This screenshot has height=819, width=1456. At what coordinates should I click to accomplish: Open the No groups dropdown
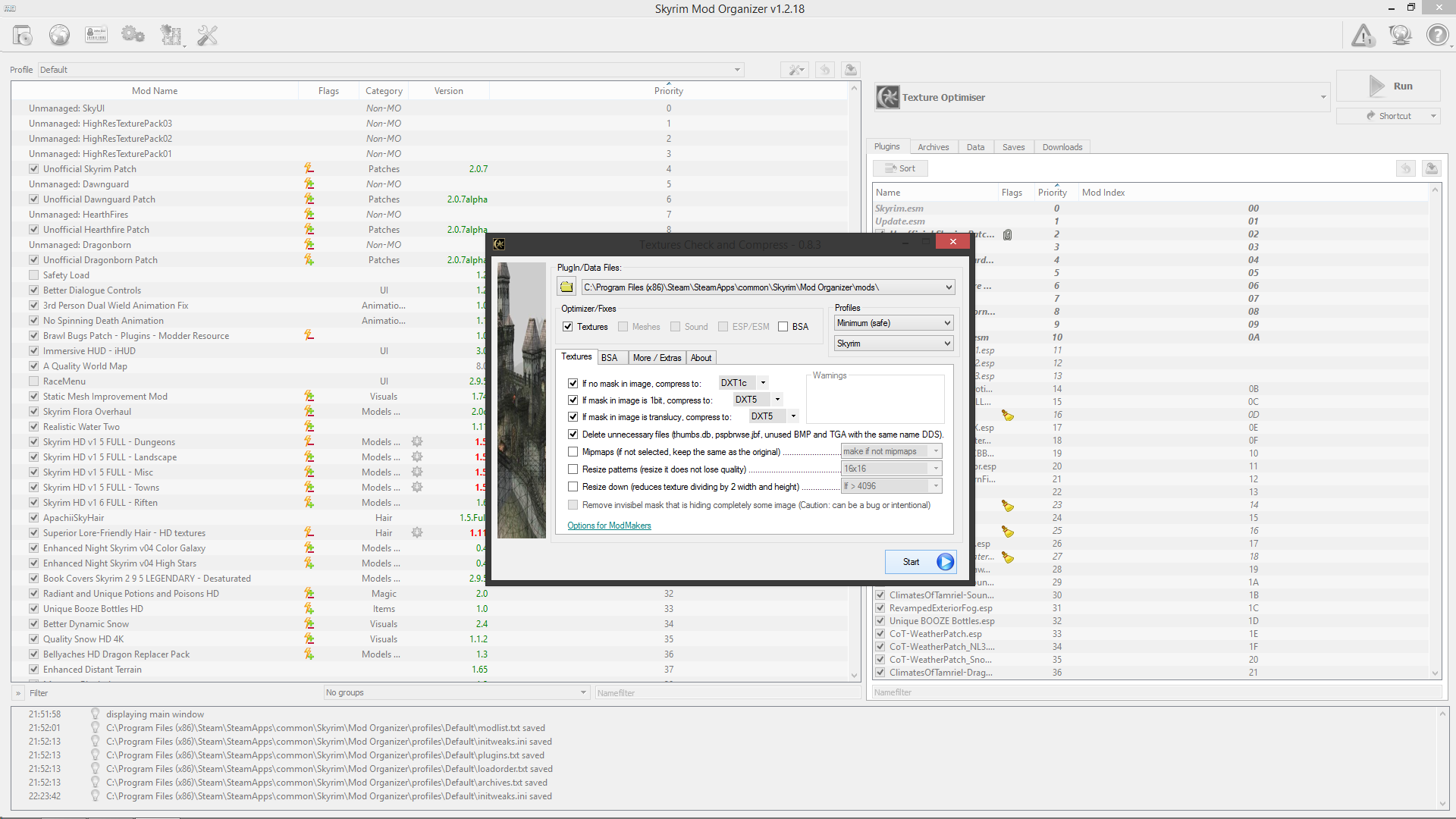click(x=457, y=692)
